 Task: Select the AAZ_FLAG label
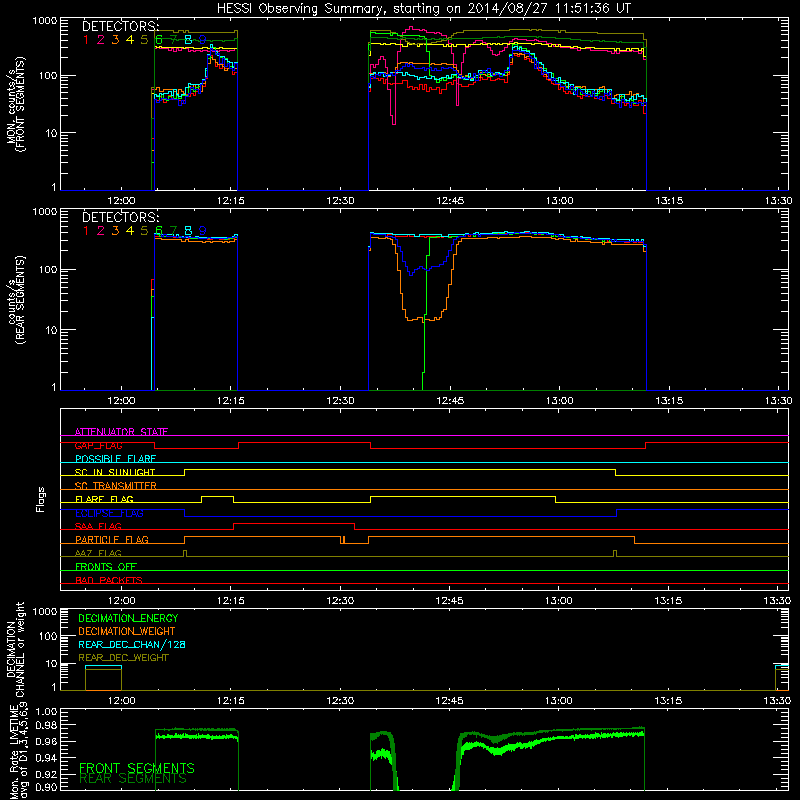(x=98, y=553)
